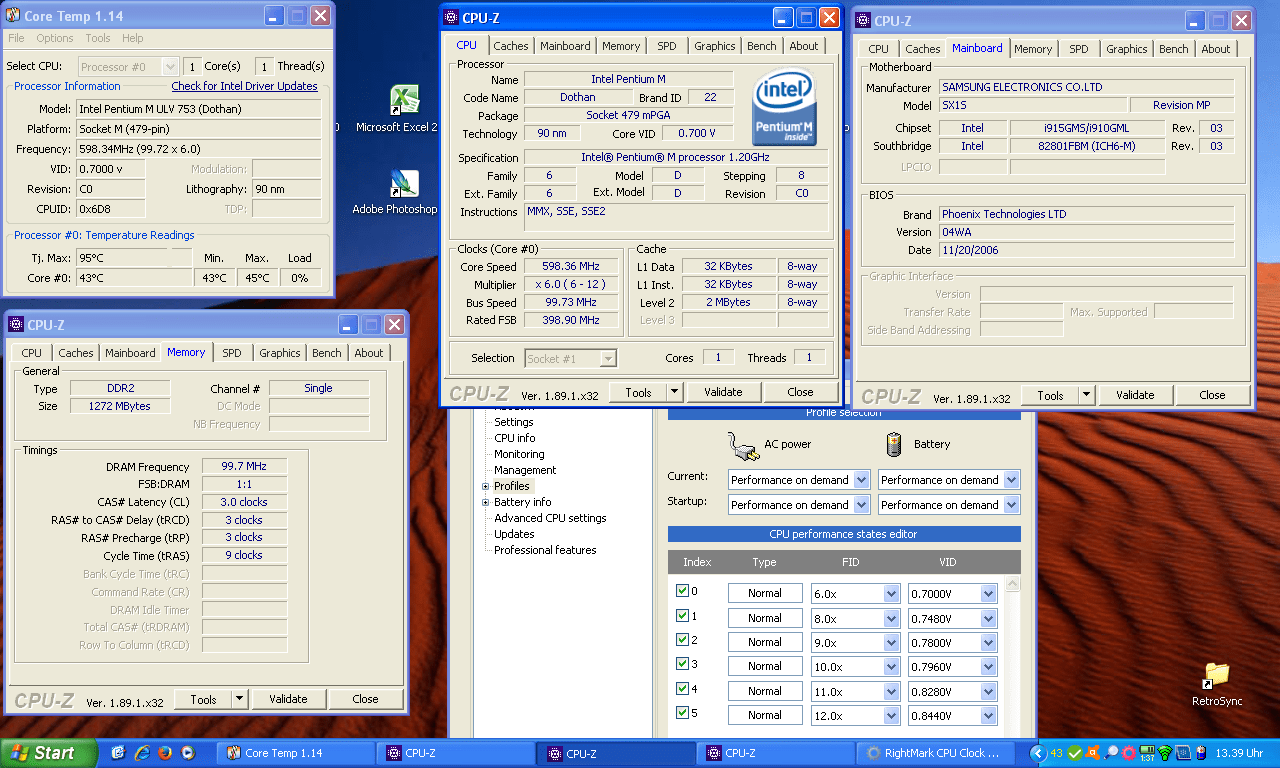Click the red gear RMClock tray icon
Image resolution: width=1280 pixels, height=768 pixels.
click(x=1129, y=753)
